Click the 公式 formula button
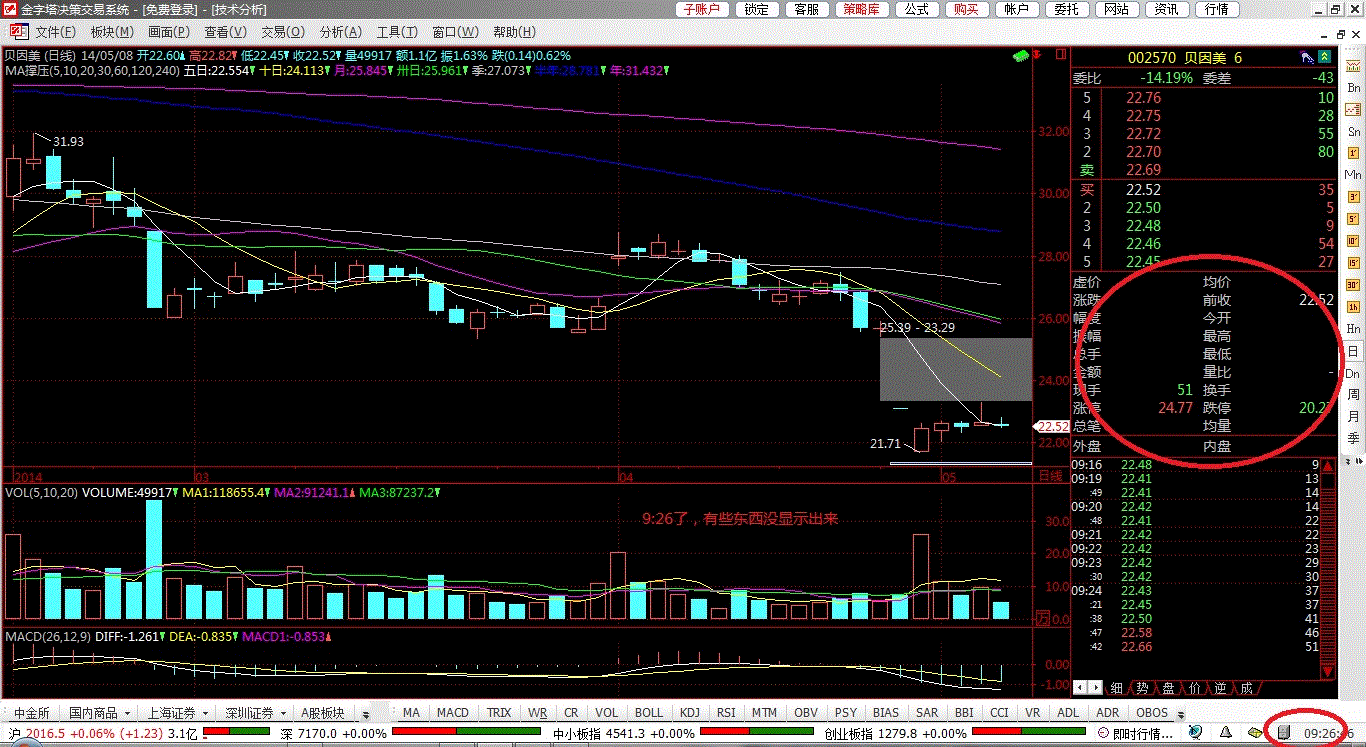 916,9
